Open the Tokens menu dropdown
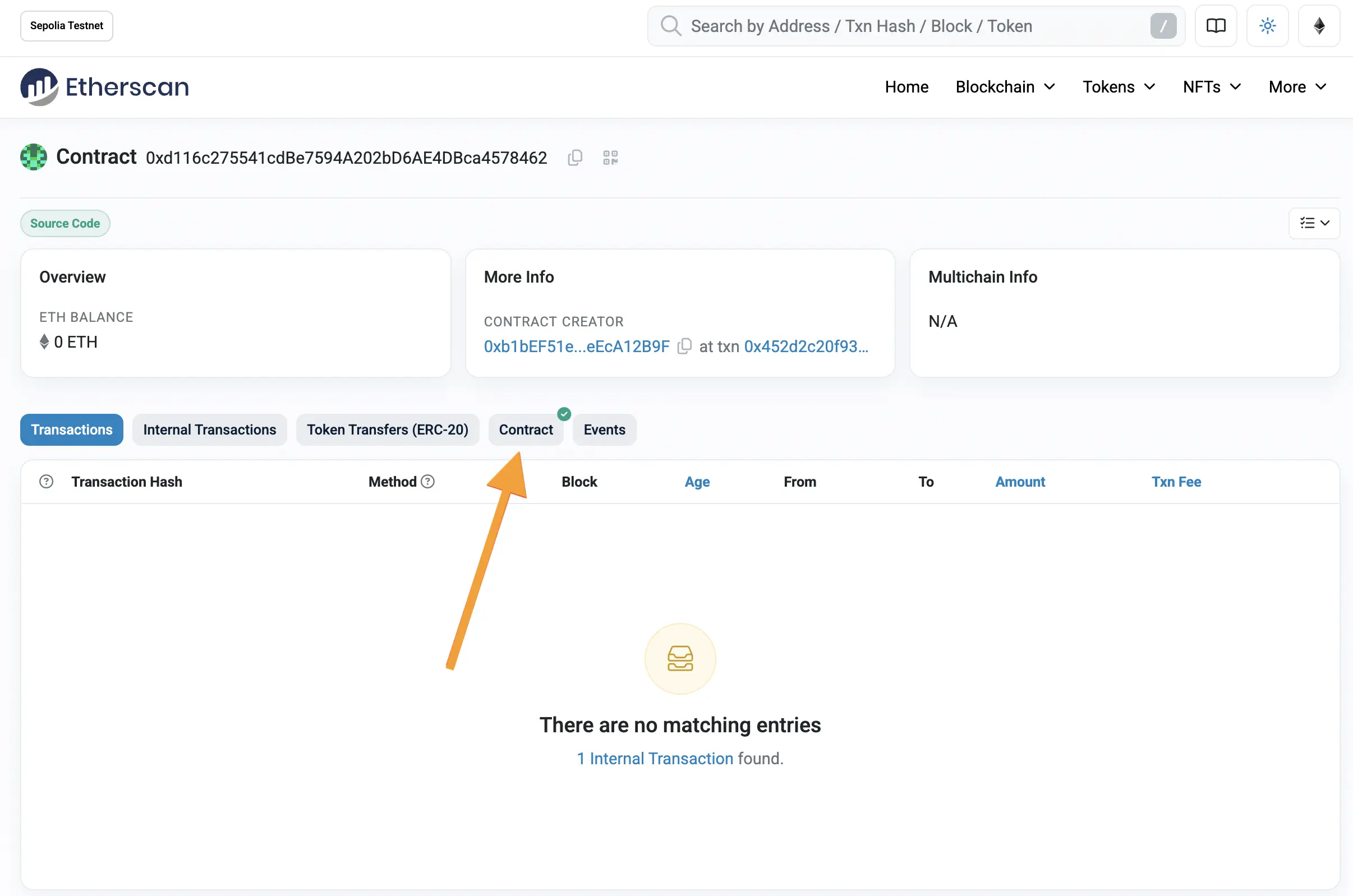 click(1117, 87)
